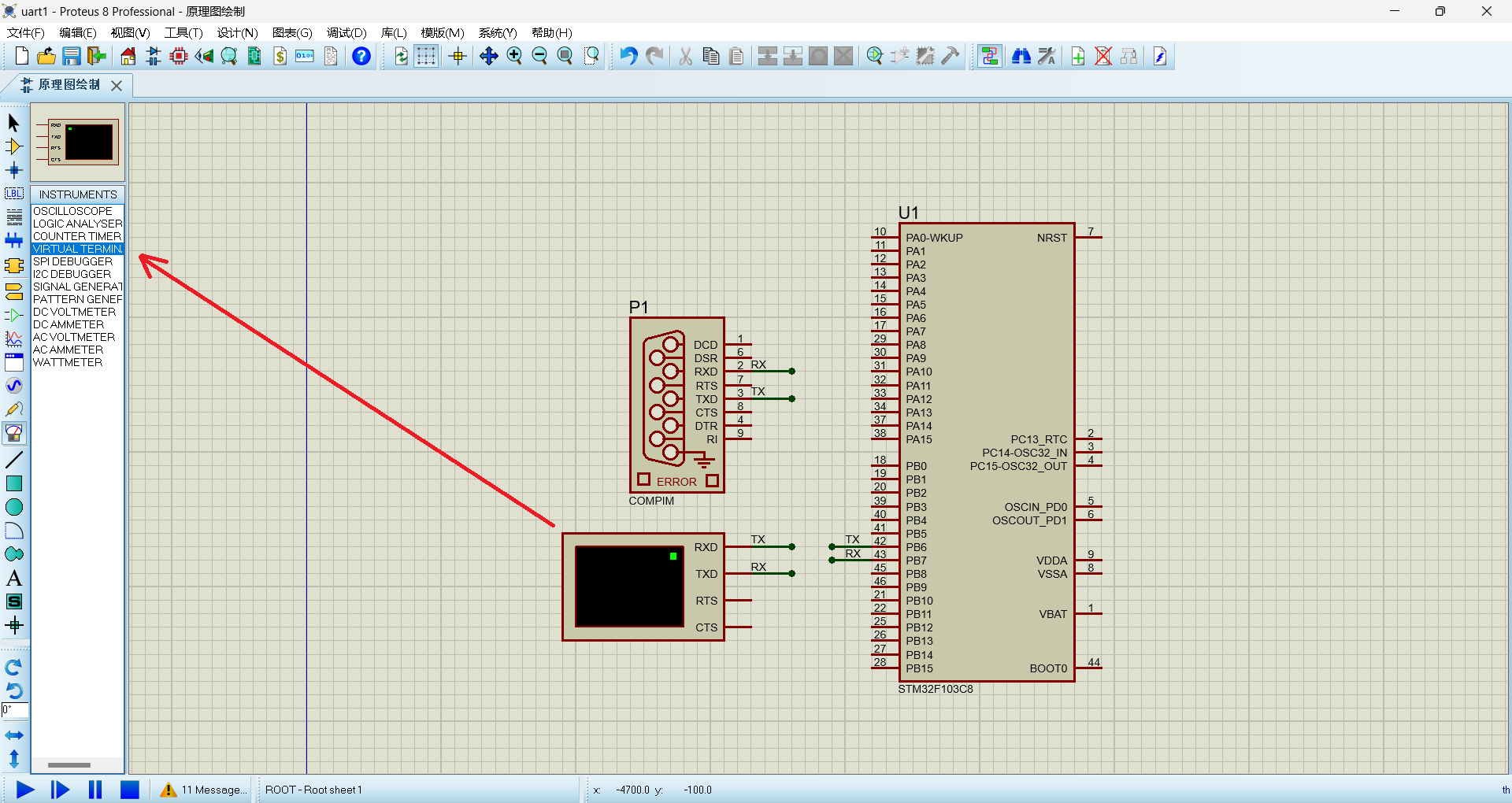Save the project with the floppy disk icon
The width and height of the screenshot is (1512, 803).
72,56
